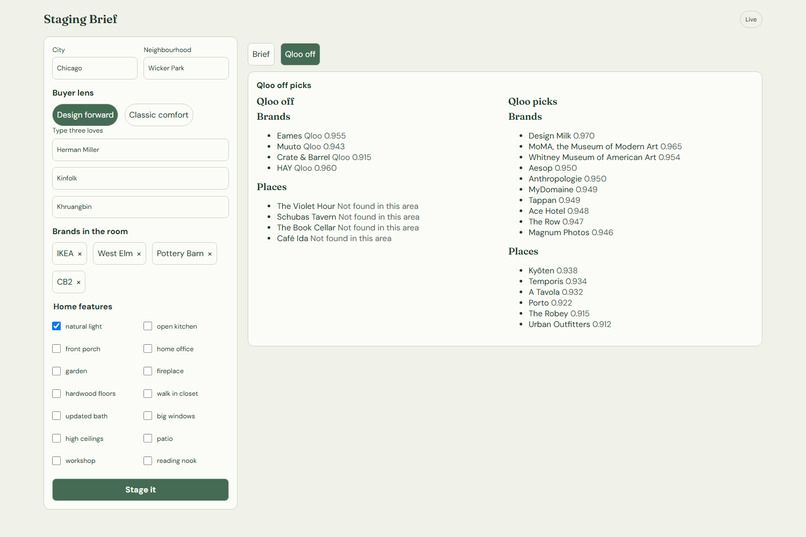
Task: Remove the Pottery Barn brand chip
Action: pos(210,254)
